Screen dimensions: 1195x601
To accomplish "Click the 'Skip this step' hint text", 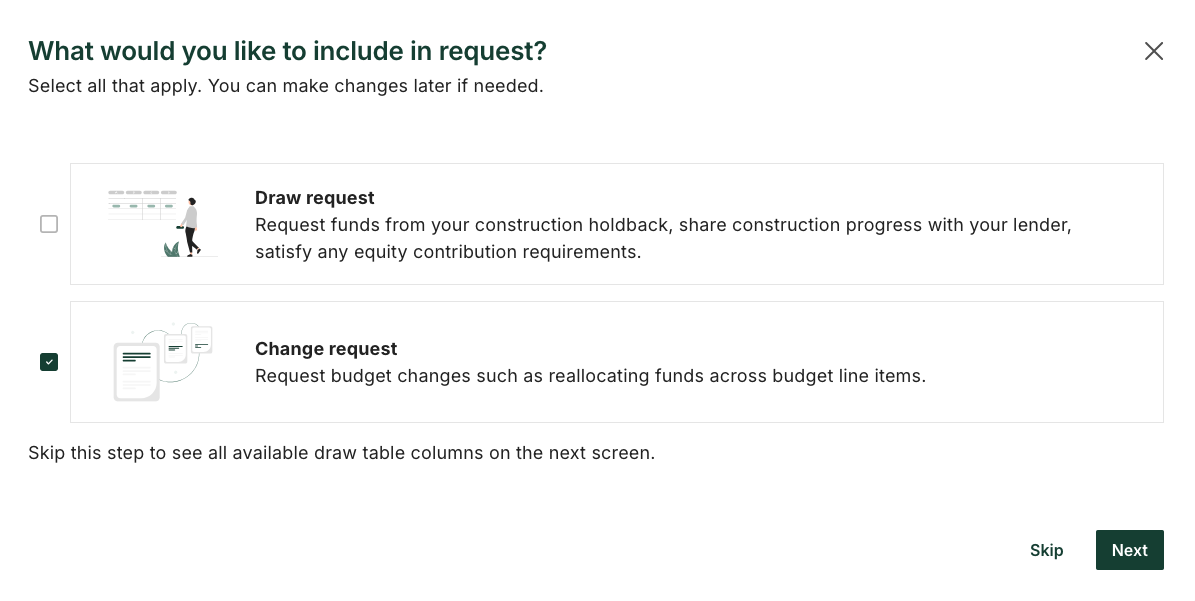I will (341, 453).
